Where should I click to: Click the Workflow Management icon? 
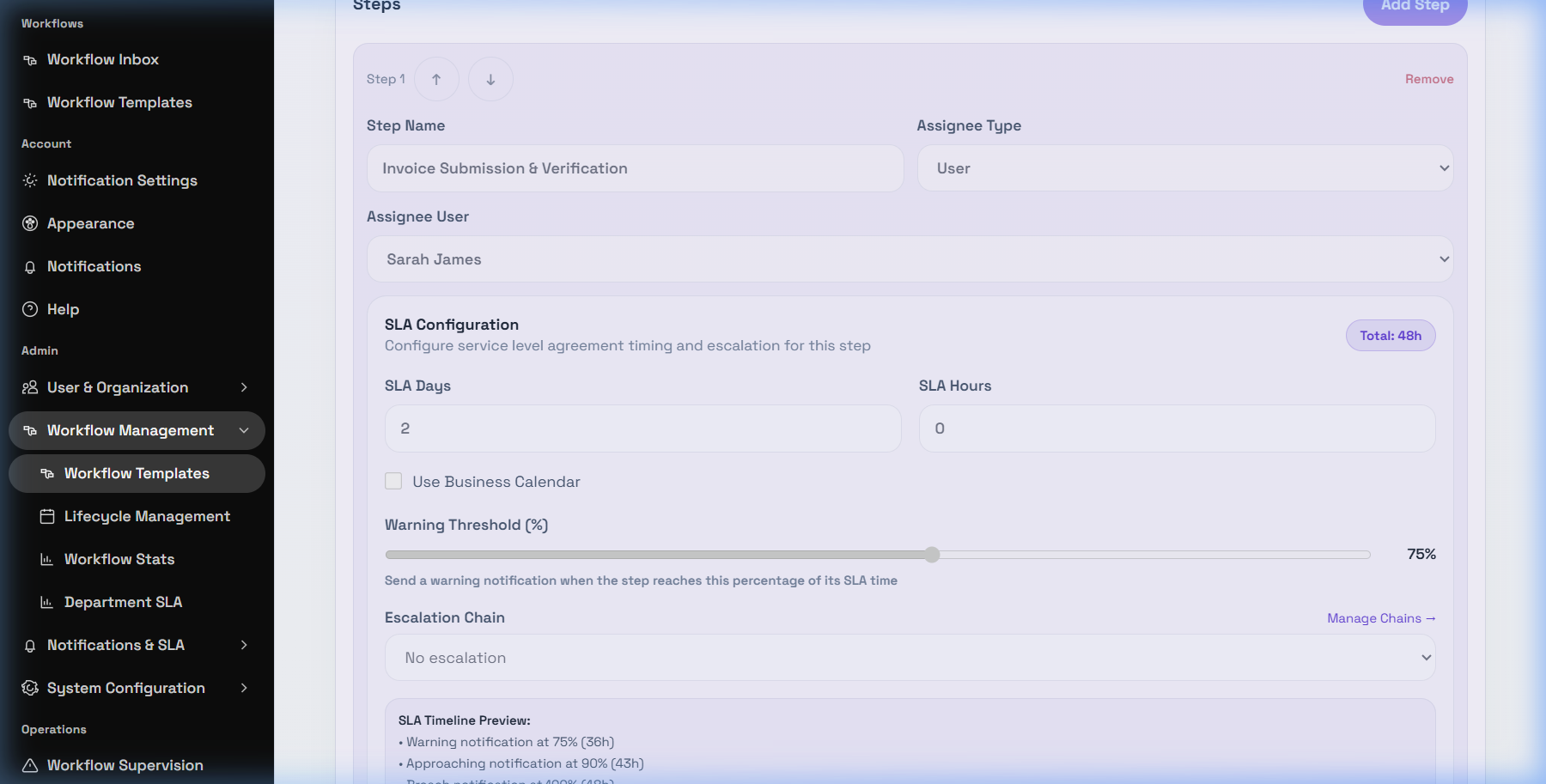[x=30, y=430]
